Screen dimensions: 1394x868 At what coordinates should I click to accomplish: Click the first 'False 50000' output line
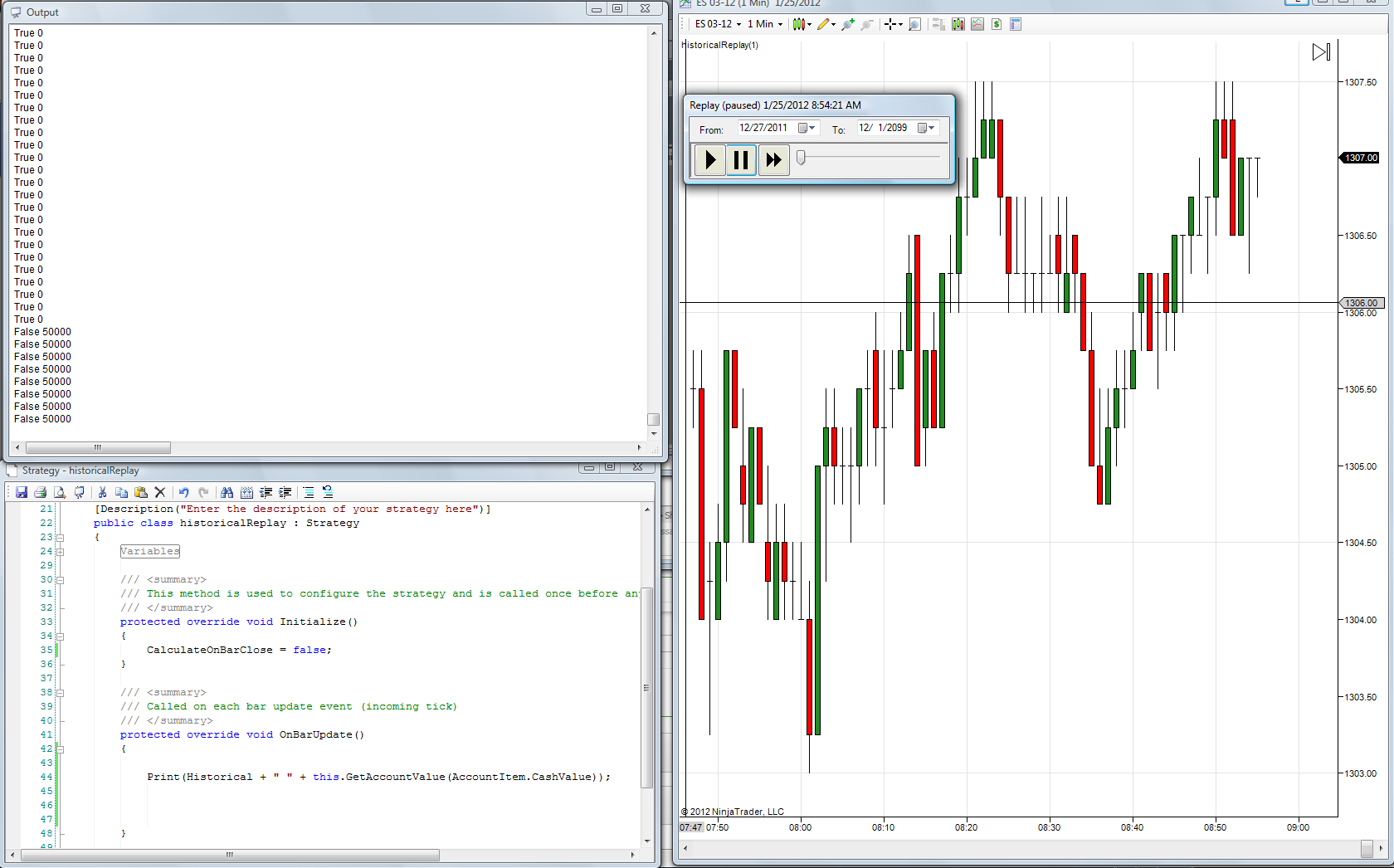point(42,332)
